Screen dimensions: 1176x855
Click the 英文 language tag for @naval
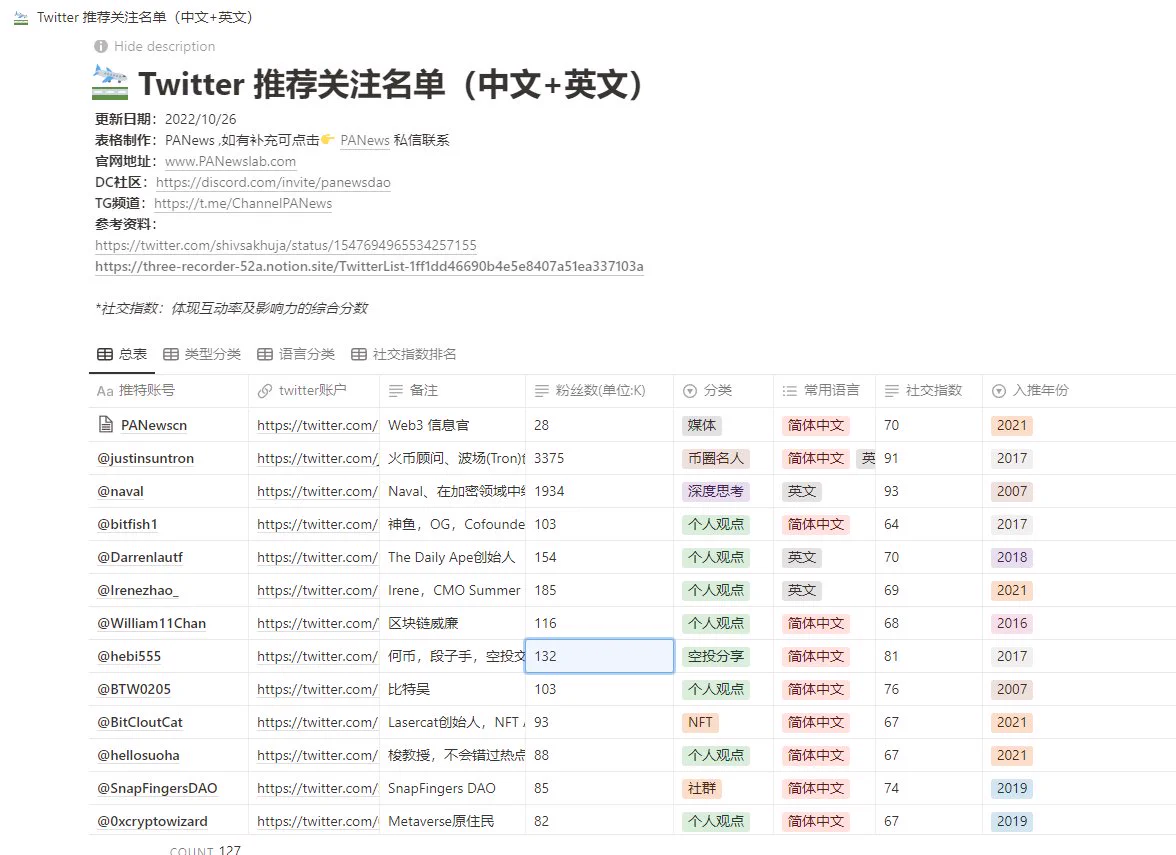point(802,491)
